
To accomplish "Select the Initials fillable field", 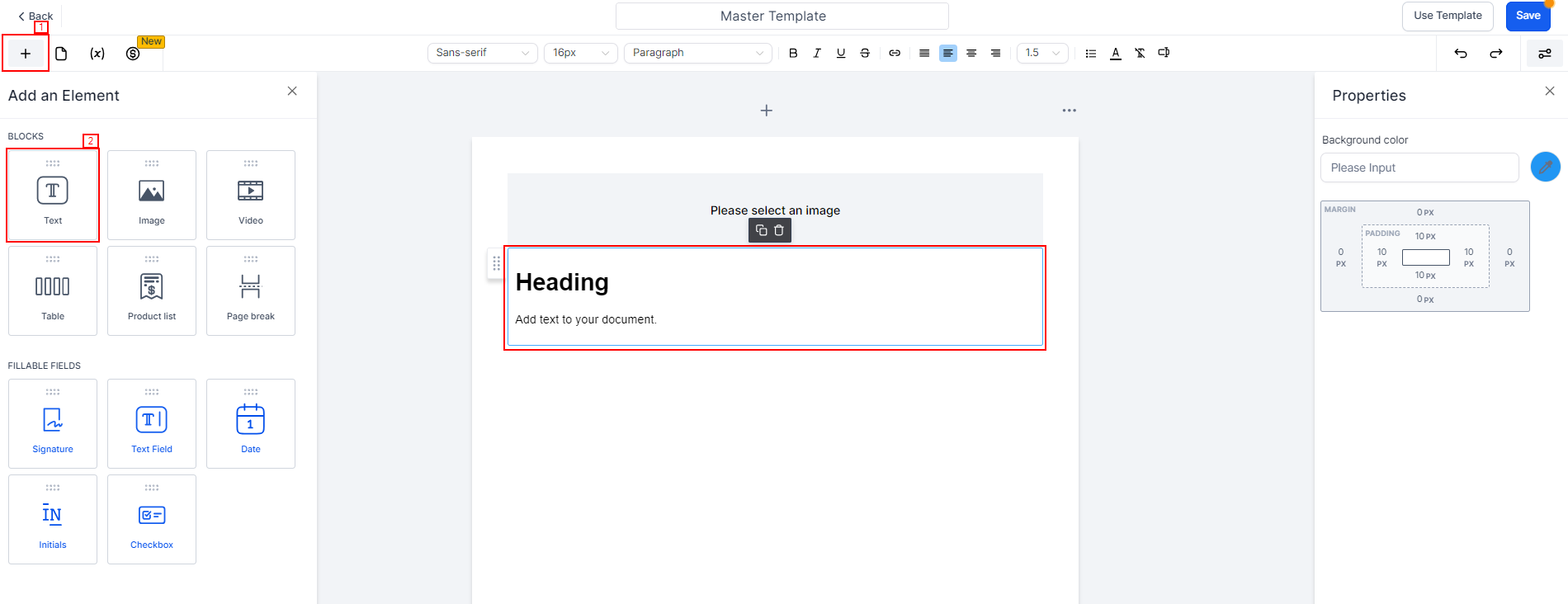I will pyautogui.click(x=53, y=519).
